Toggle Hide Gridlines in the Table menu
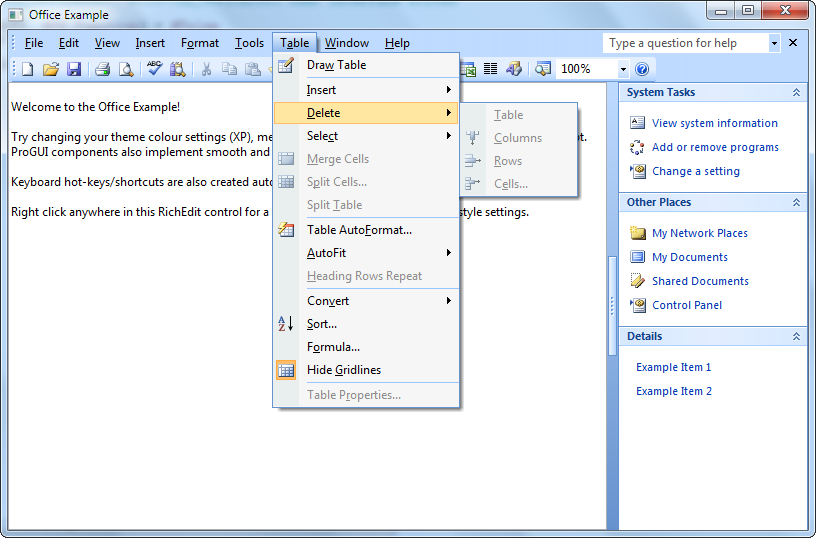This screenshot has height=538, width=816. point(343,370)
